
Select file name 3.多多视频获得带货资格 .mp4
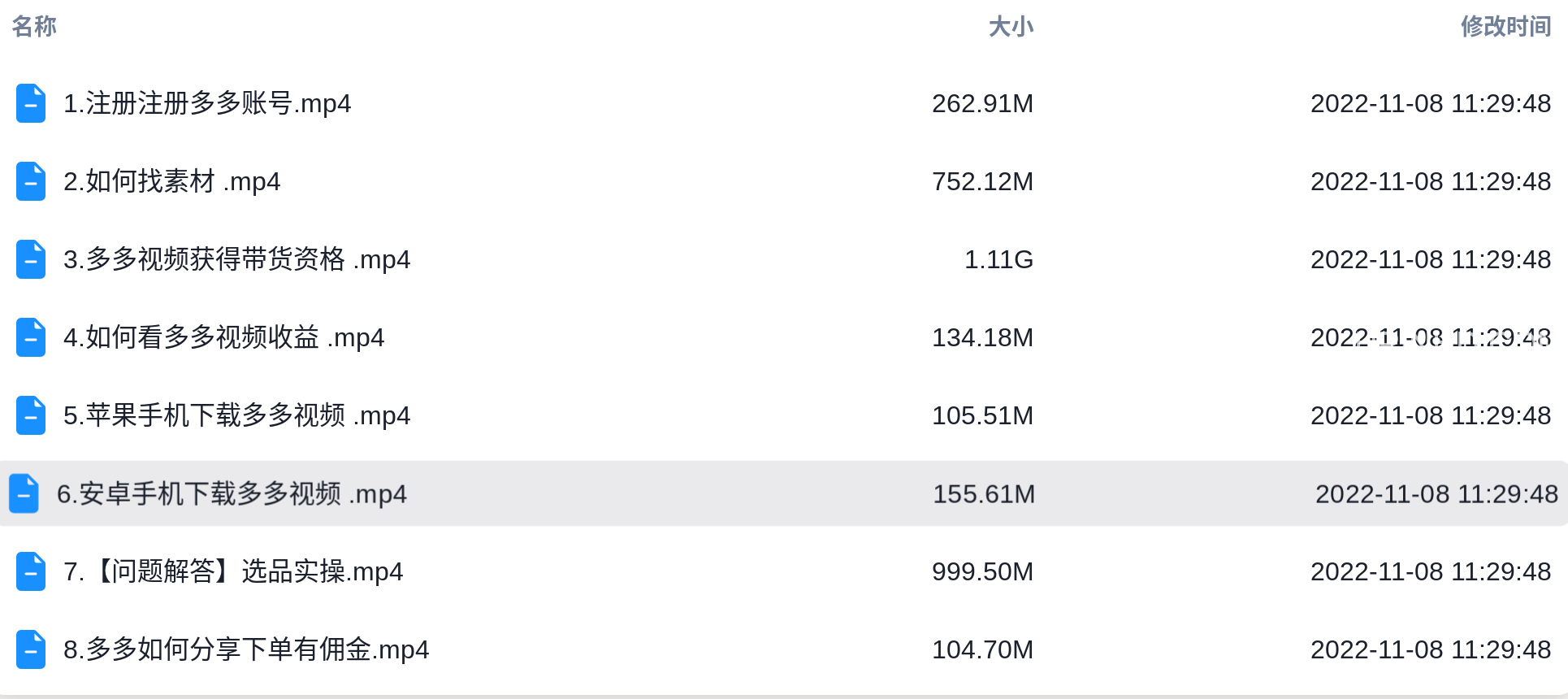pos(236,259)
